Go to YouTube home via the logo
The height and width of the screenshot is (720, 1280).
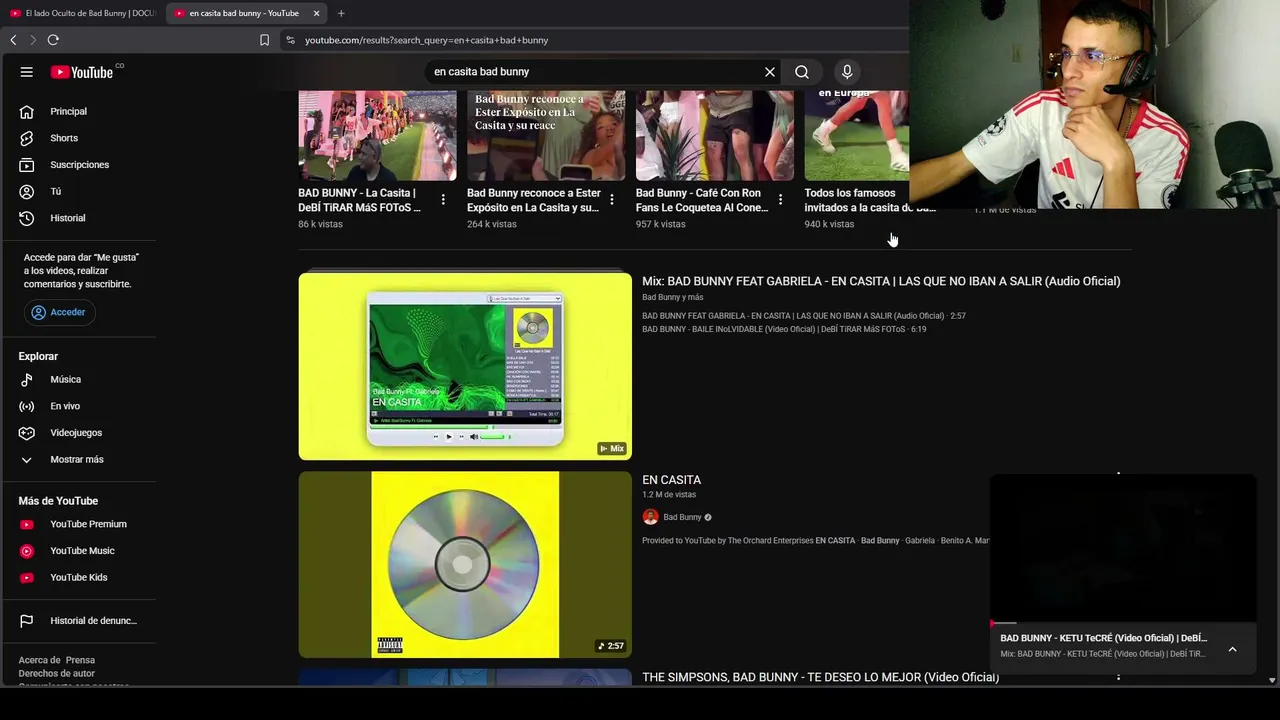pos(82,72)
